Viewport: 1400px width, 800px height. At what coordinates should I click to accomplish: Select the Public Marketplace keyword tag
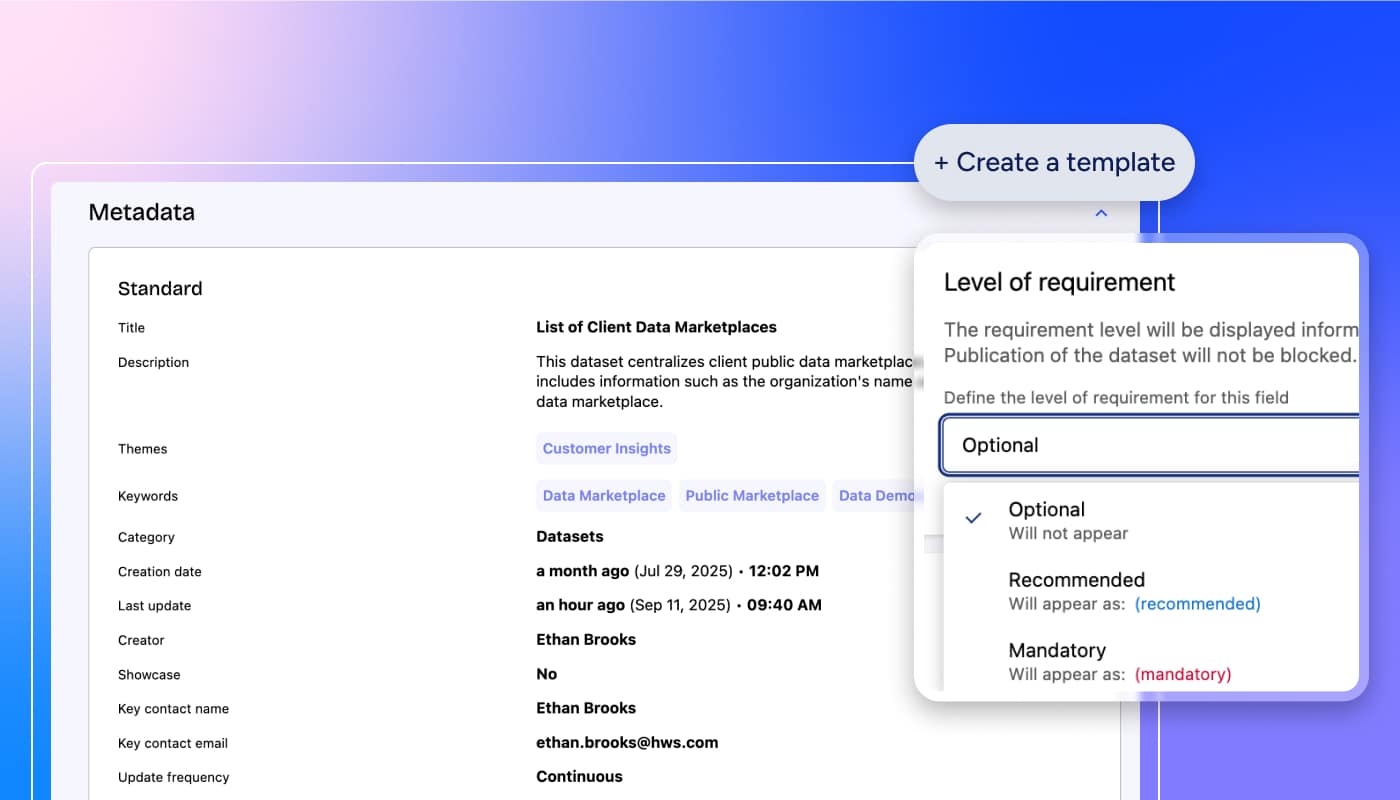pyautogui.click(x=752, y=496)
